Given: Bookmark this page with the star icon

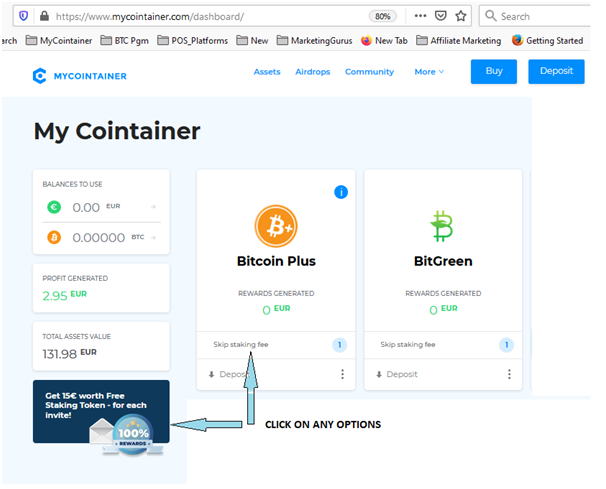Looking at the screenshot, I should click(460, 16).
